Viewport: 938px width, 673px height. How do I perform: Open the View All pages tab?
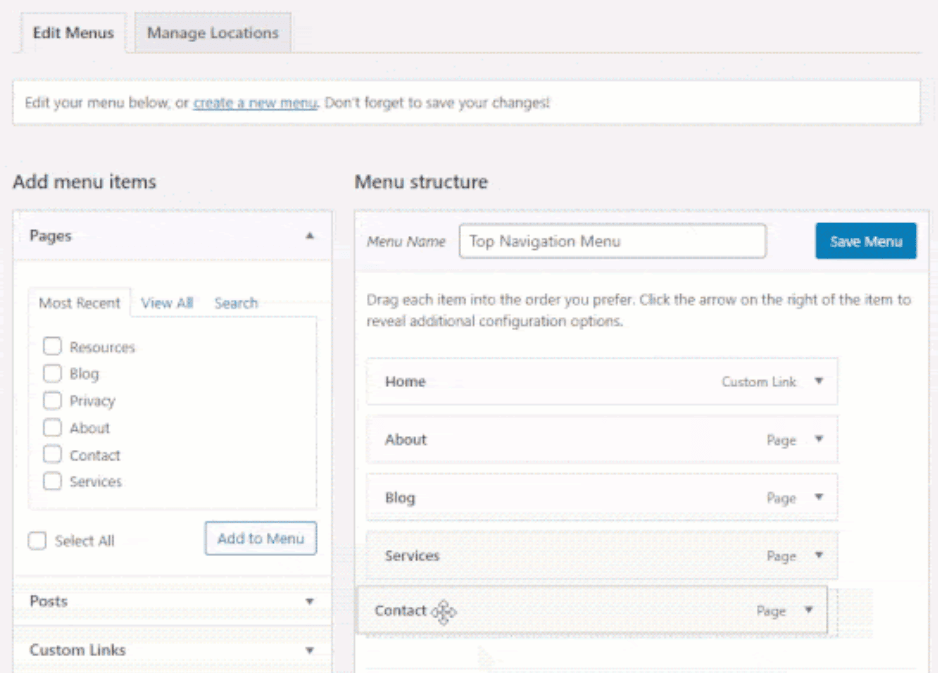[x=167, y=303]
